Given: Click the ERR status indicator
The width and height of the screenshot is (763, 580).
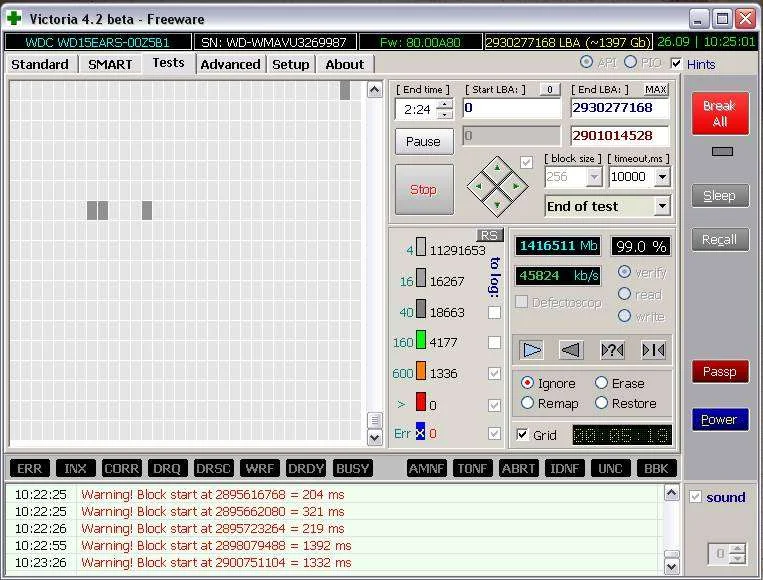Looking at the screenshot, I should (30, 469).
